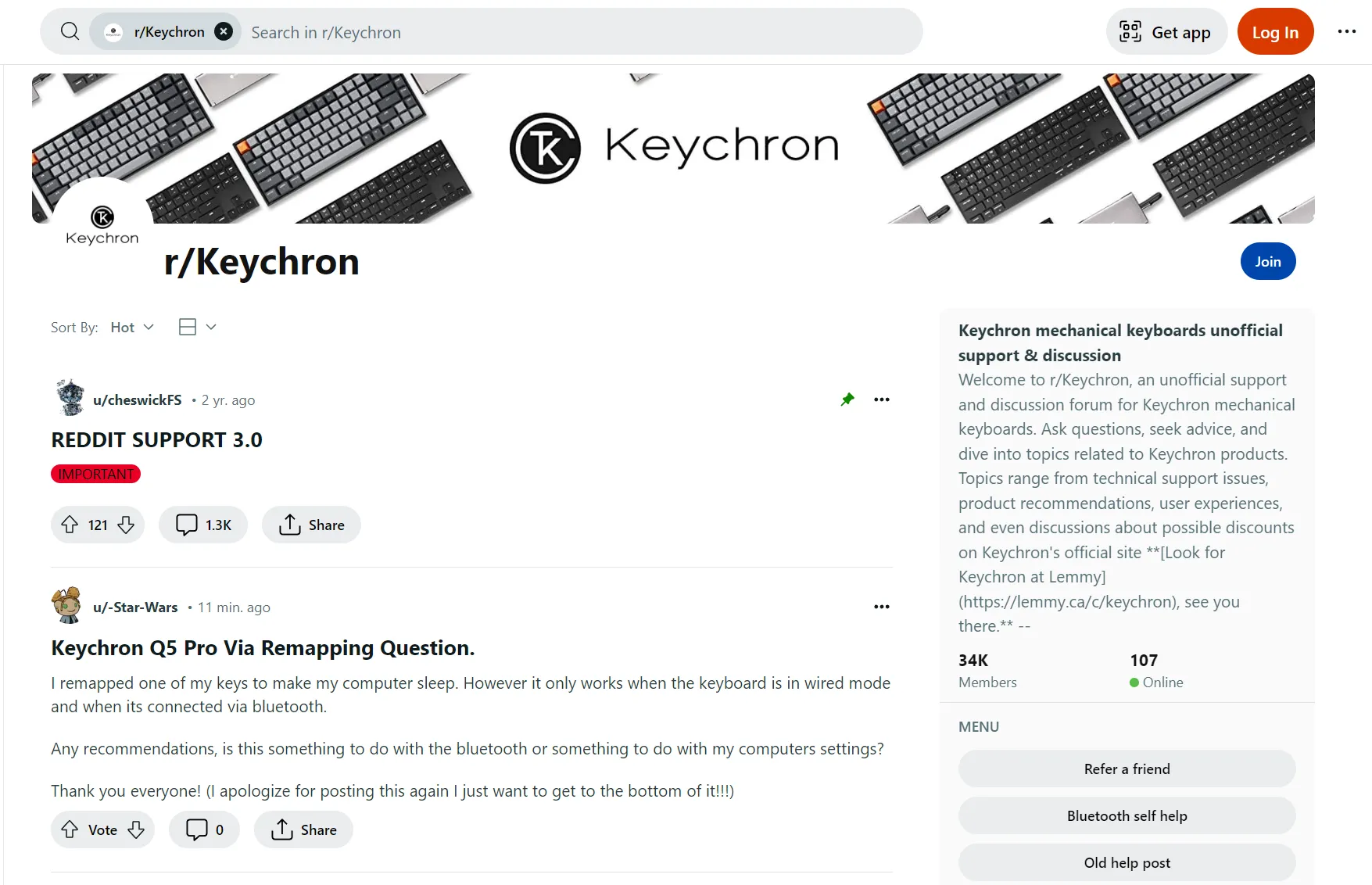
Task: Focus the Search in r/Keychron field
Action: (x=579, y=32)
